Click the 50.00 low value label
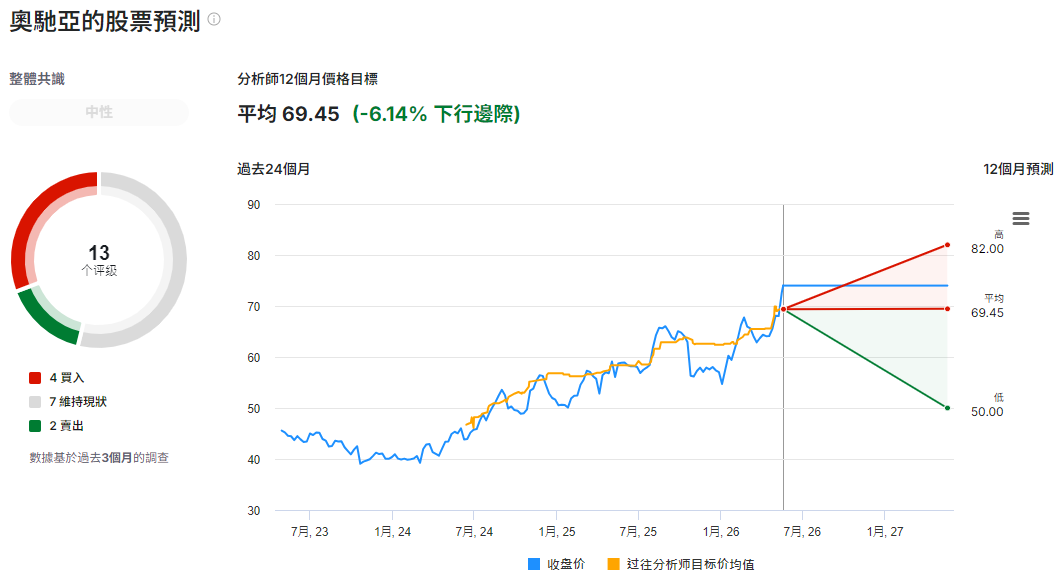This screenshot has width=1059, height=575. pos(987,411)
